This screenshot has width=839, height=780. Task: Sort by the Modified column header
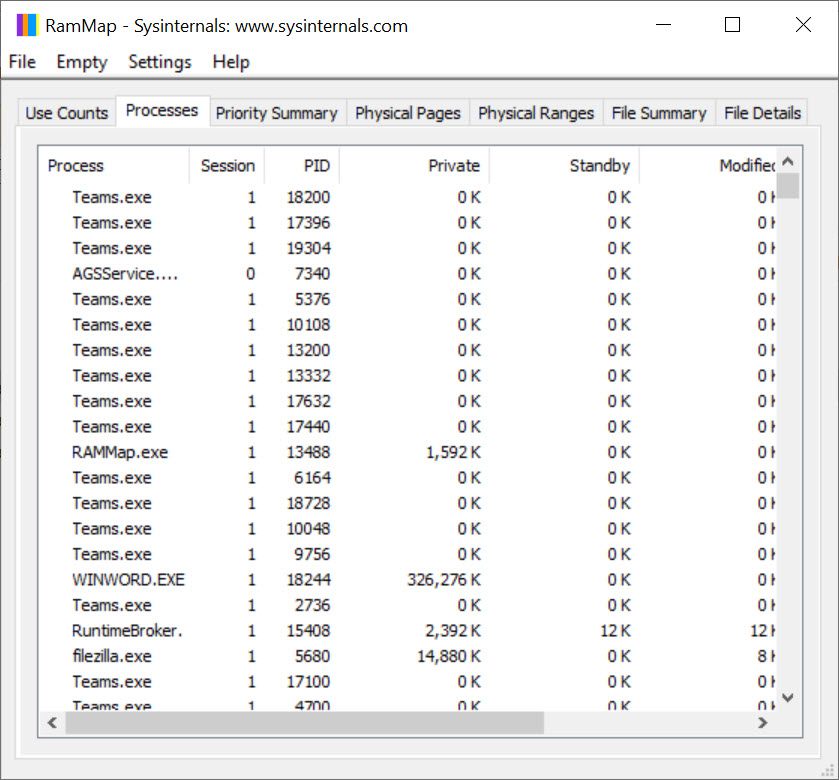coord(707,166)
